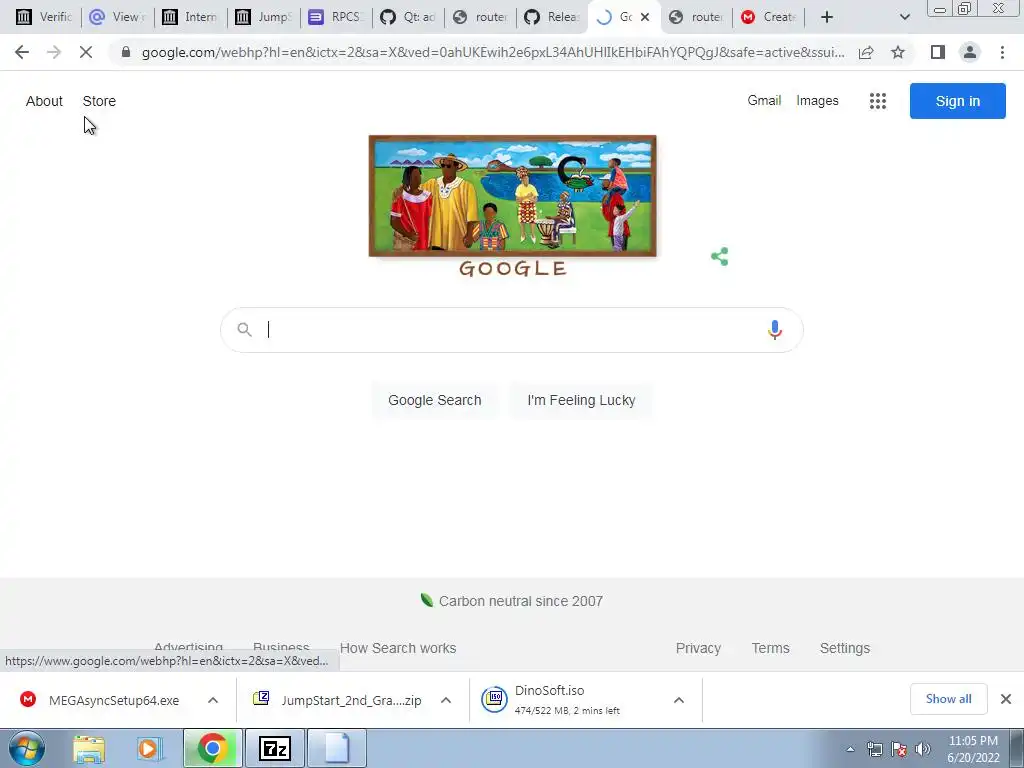The width and height of the screenshot is (1024, 768).
Task: Click the Action Center flag icon
Action: click(899, 749)
